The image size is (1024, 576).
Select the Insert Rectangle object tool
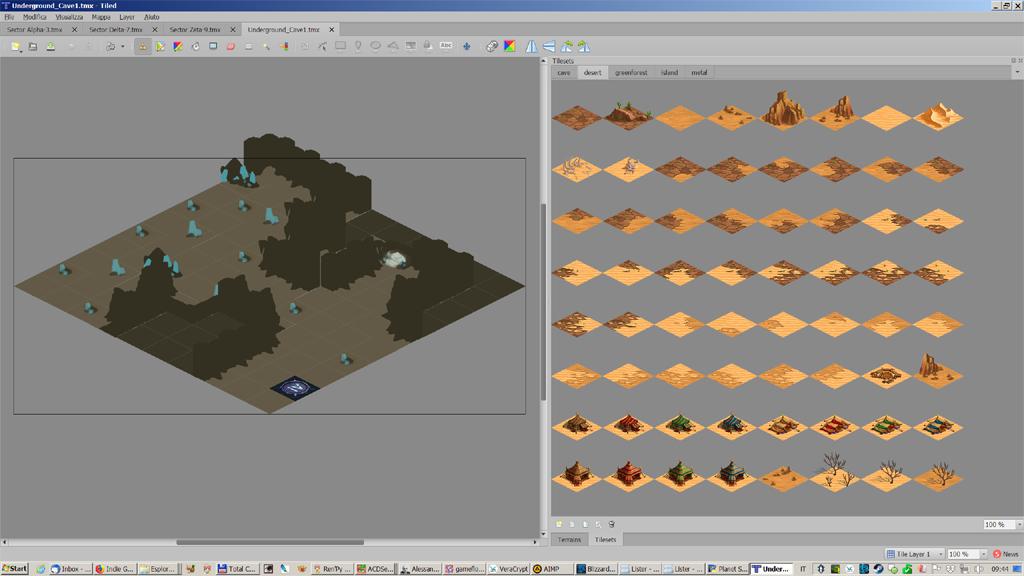[340, 46]
